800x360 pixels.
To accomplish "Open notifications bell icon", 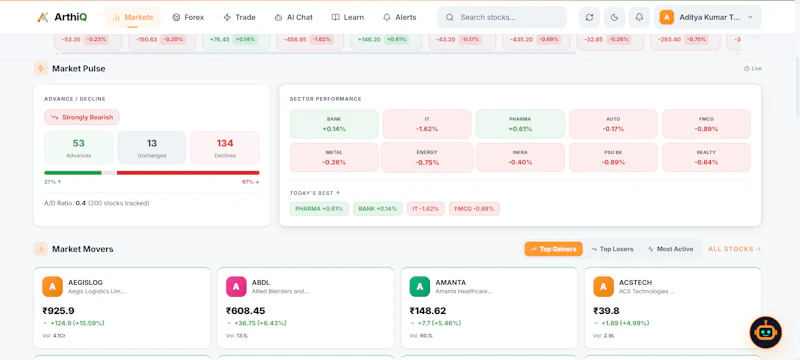I will tap(639, 17).
